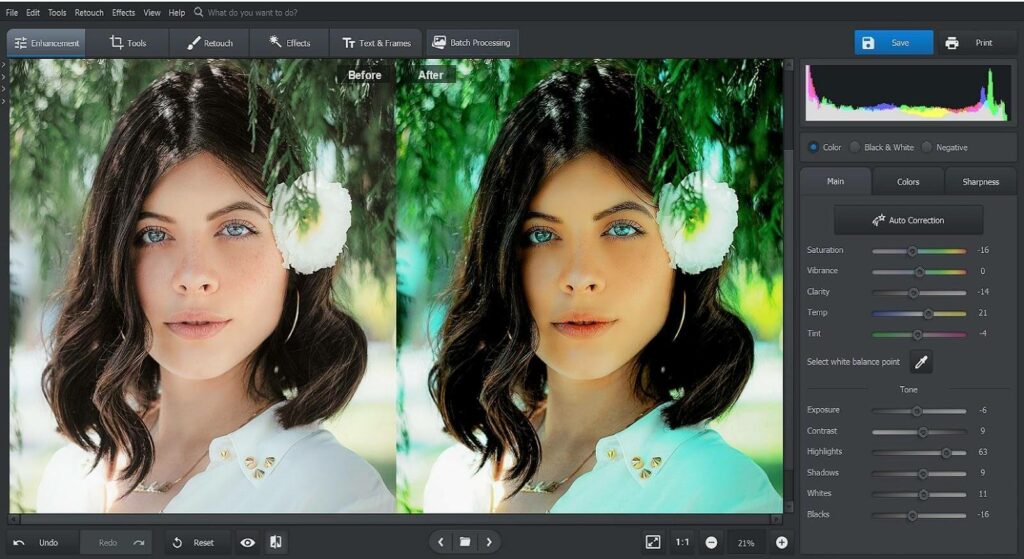Open the View menu

152,12
